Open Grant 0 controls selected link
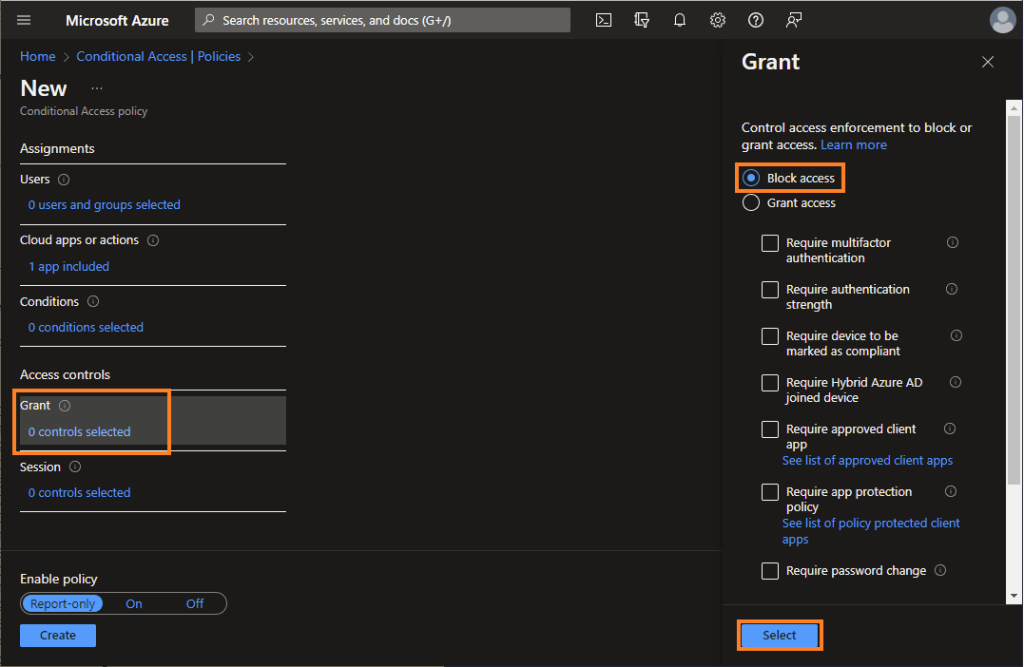This screenshot has height=667, width=1024. (79, 432)
